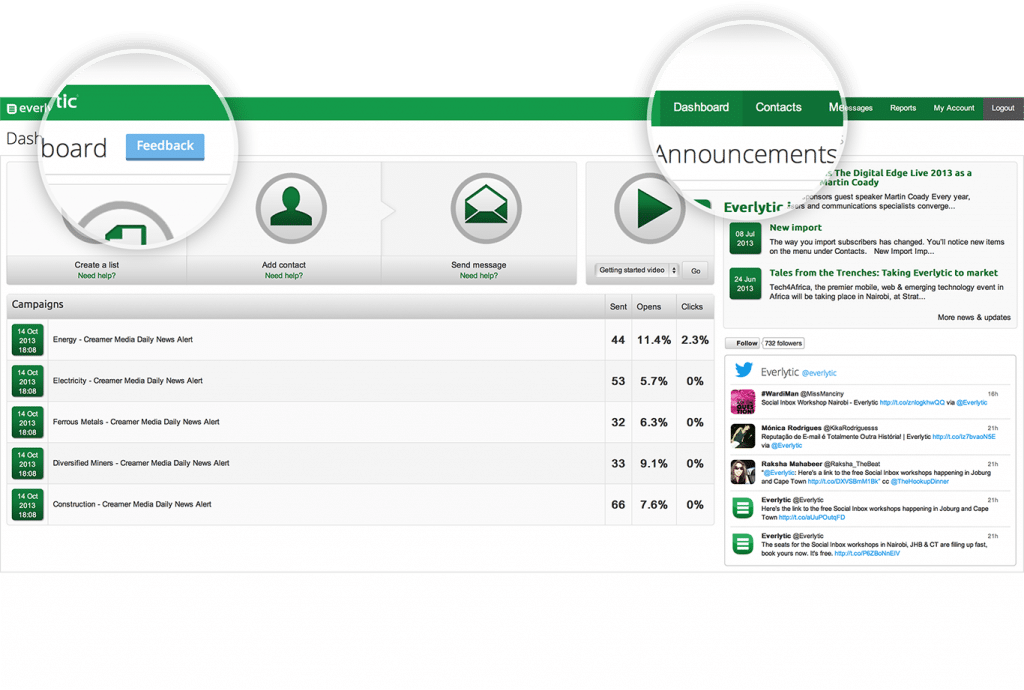Click the Energy campaign date badge
1024x690 pixels.
coord(27,340)
